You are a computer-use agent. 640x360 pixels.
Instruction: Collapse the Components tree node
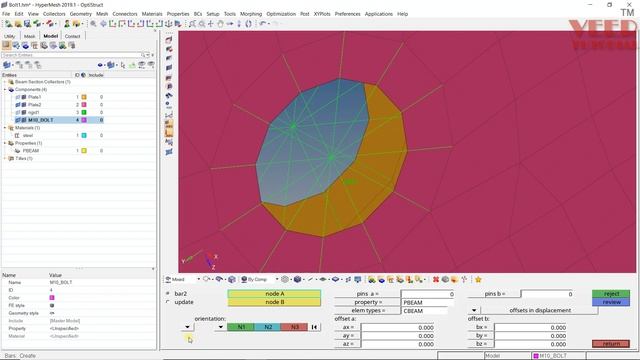pyautogui.click(x=5, y=89)
